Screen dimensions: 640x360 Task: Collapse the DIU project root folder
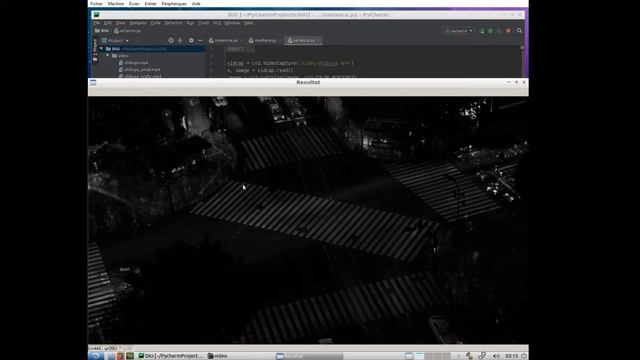click(x=102, y=49)
